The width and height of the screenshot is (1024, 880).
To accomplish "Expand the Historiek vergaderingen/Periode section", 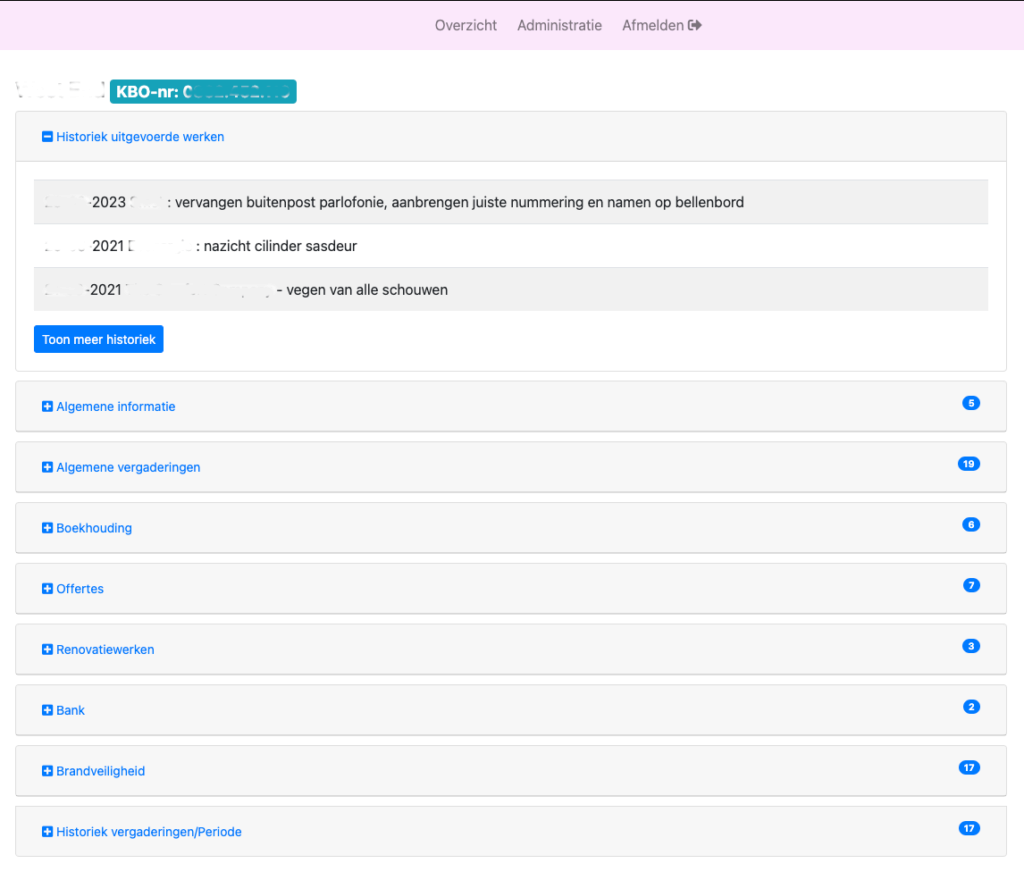I will tap(148, 832).
